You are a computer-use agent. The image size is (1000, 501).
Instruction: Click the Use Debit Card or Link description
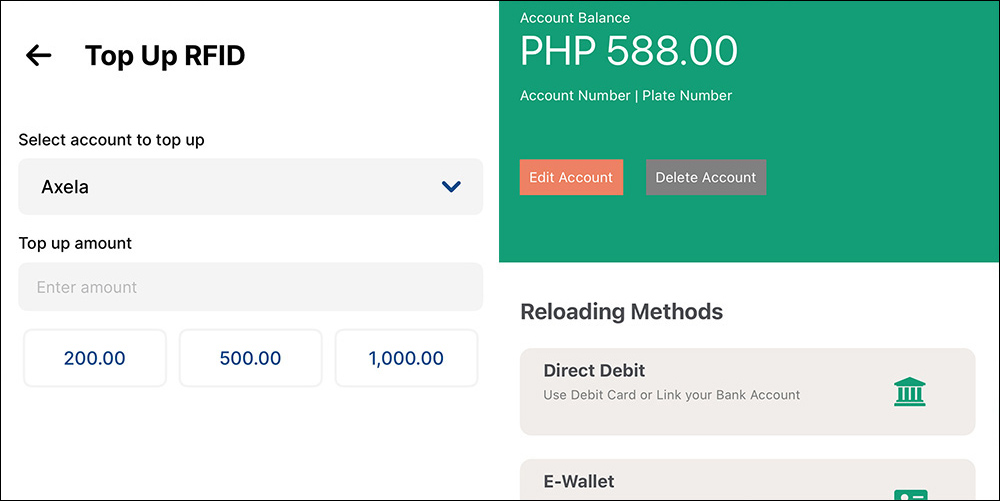tap(672, 395)
